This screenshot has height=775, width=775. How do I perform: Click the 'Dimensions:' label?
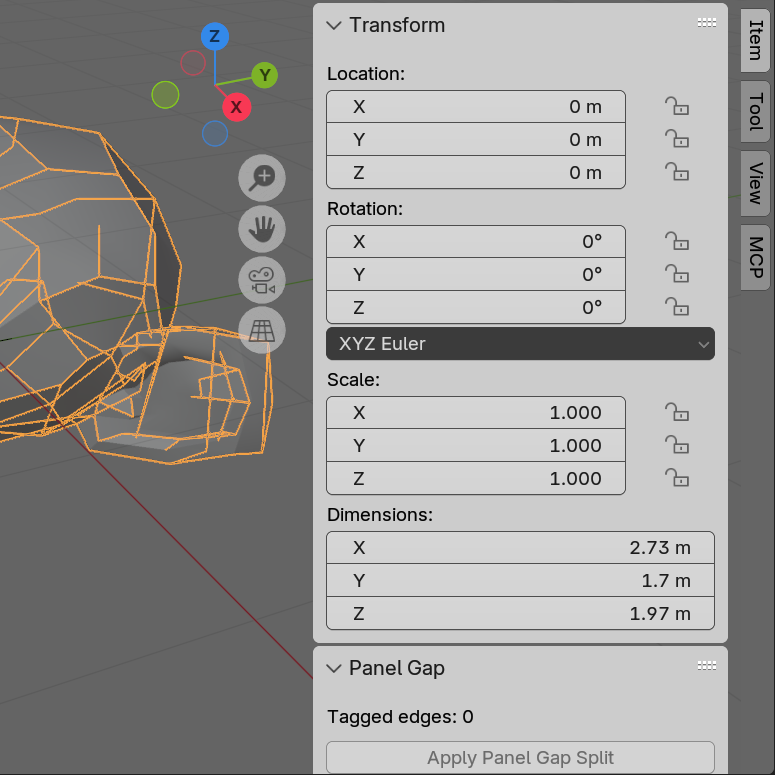pos(380,515)
